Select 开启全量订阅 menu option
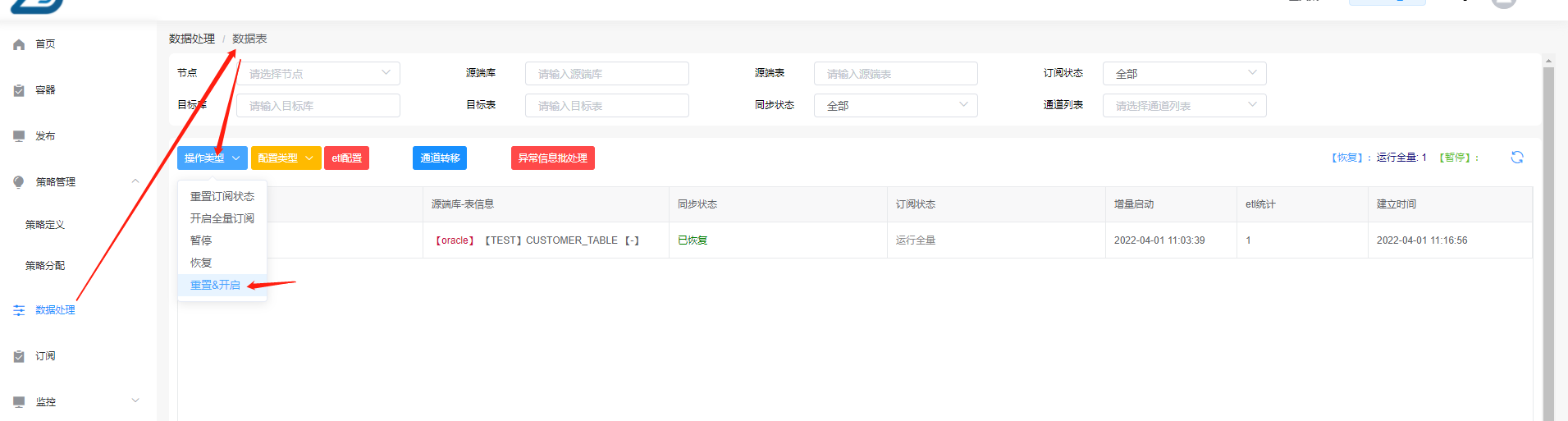Screen dimensions: 1568x421 coord(222,218)
